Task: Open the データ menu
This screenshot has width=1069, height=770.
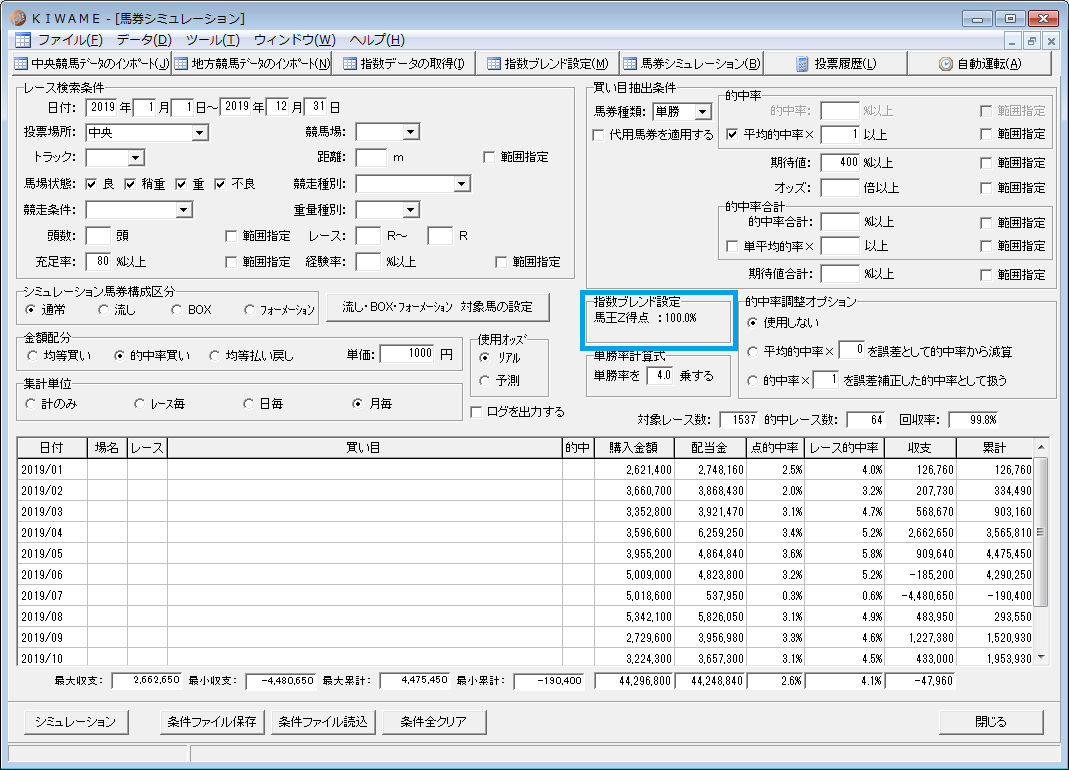Action: pyautogui.click(x=144, y=40)
